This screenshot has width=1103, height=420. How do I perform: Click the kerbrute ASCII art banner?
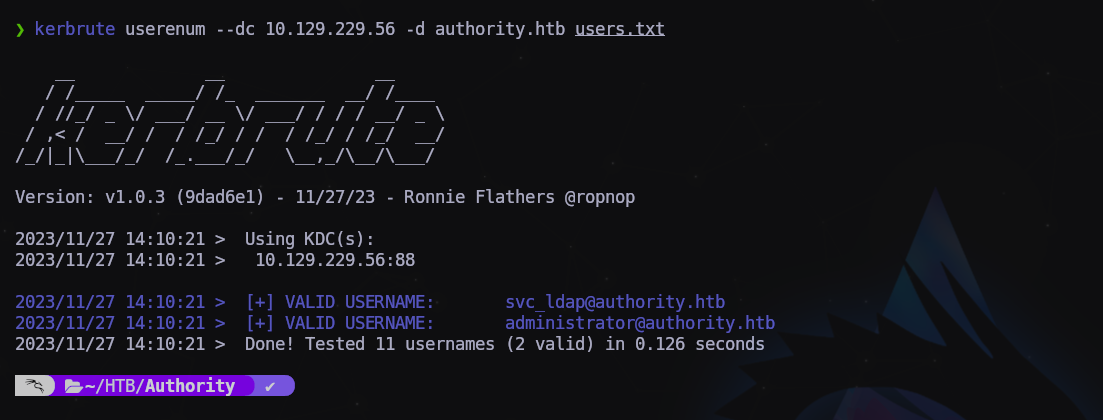coord(230,117)
